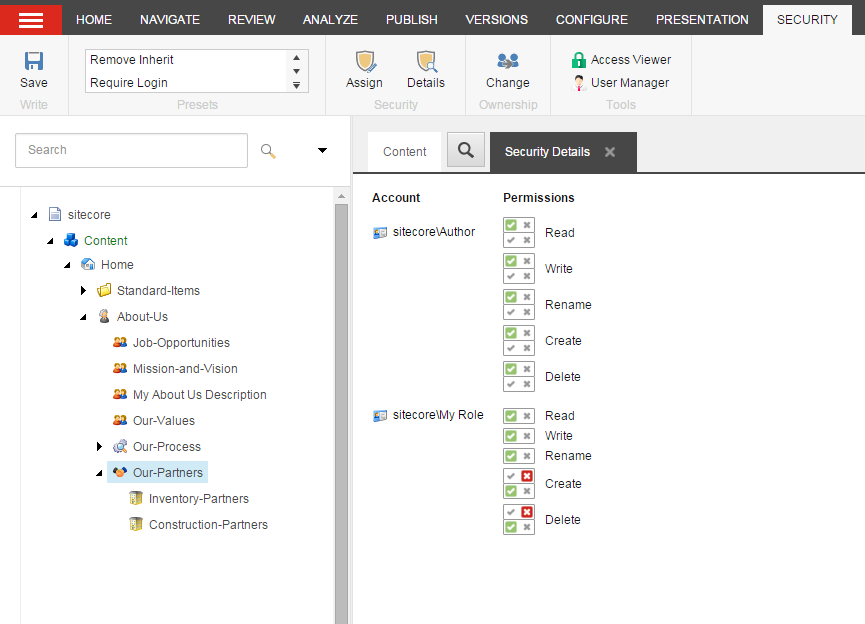Toggle green allow check for My Role Rename
The image size is (865, 624).
(x=511, y=456)
